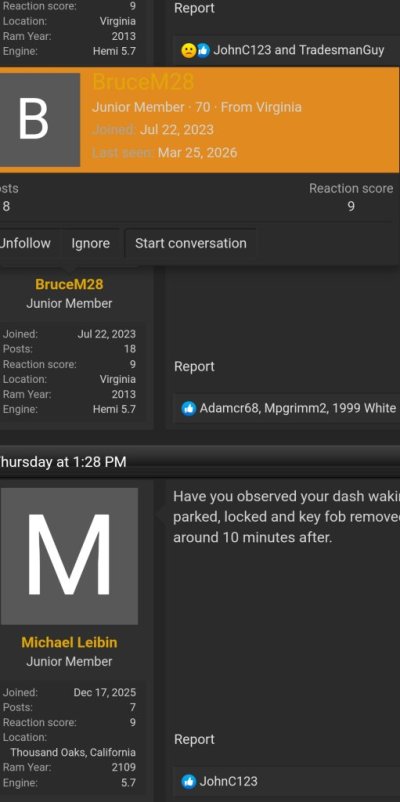Viewport: 400px width, 802px height.
Task: Open BruceM28 username link below popup
Action: point(69,284)
